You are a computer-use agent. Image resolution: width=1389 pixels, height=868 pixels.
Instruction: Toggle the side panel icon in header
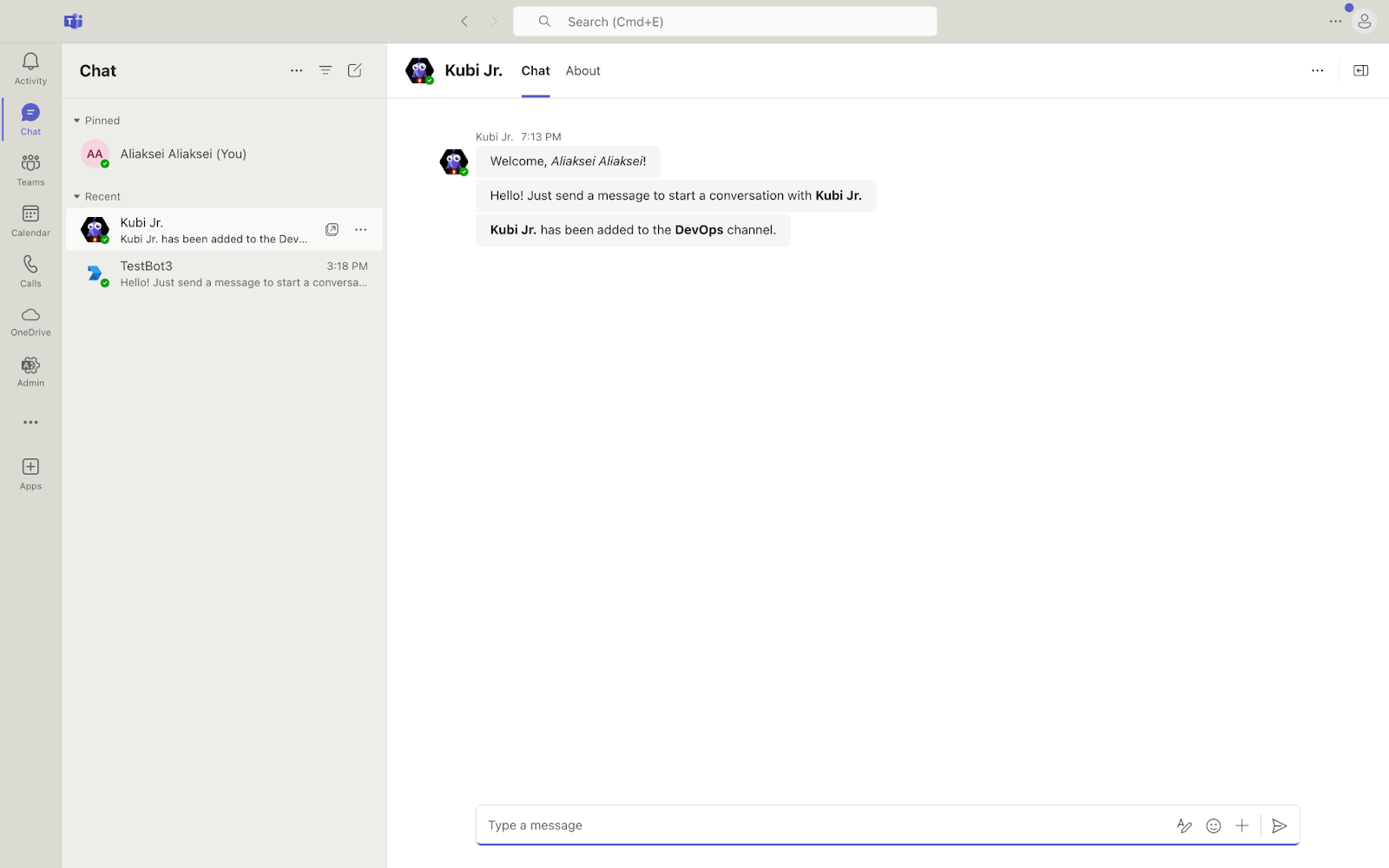click(x=1361, y=70)
